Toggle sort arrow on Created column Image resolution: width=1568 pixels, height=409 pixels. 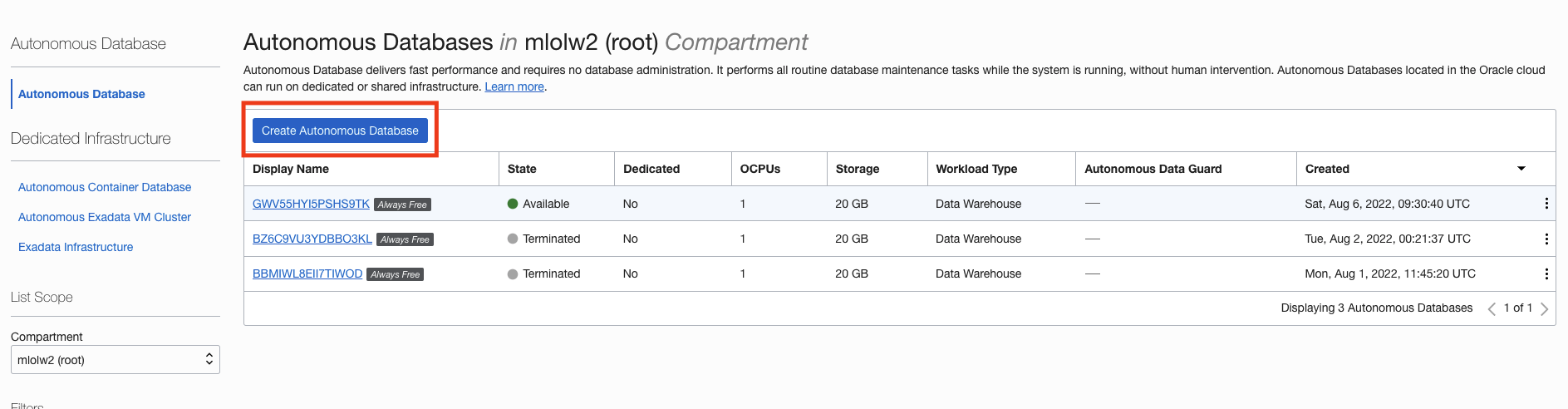coord(1521,169)
